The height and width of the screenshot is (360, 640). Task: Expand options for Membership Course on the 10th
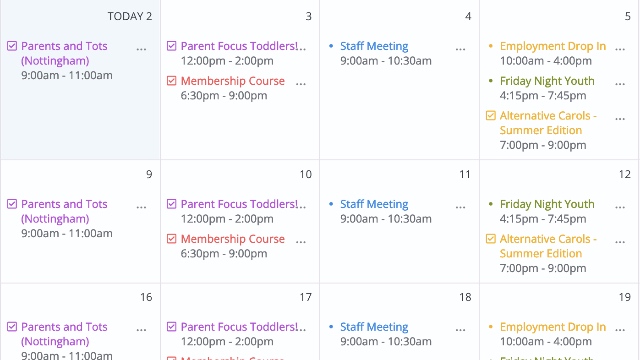point(301,242)
